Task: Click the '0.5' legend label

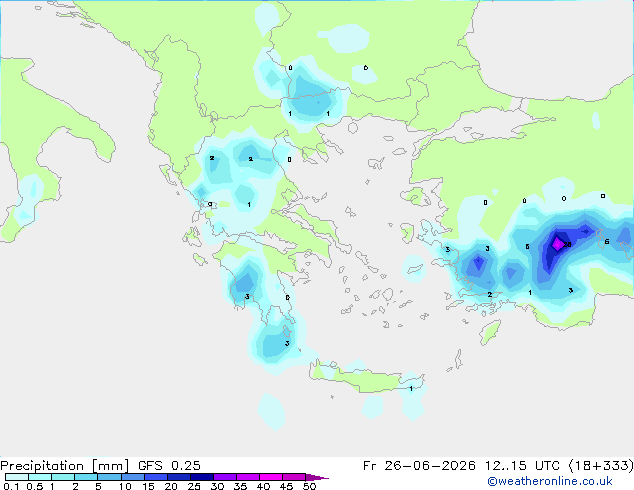Action: (x=34, y=486)
